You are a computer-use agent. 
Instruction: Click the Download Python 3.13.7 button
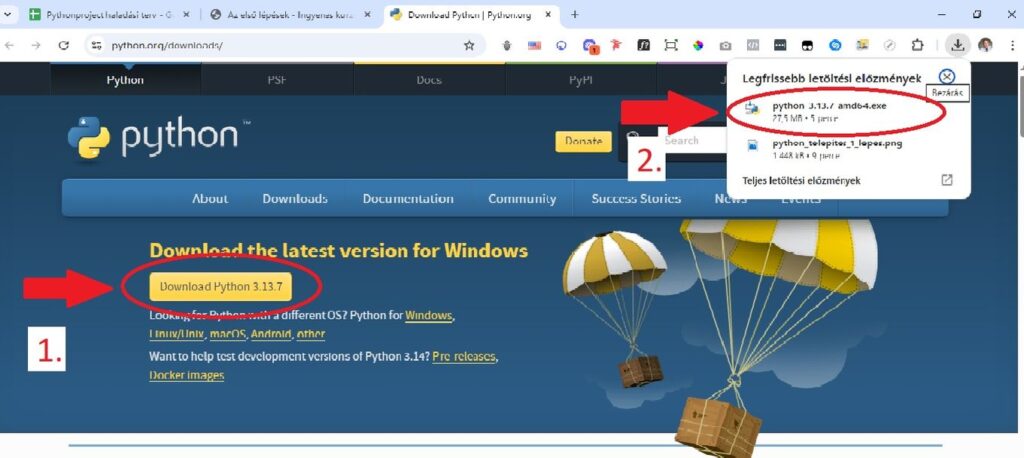coord(221,287)
